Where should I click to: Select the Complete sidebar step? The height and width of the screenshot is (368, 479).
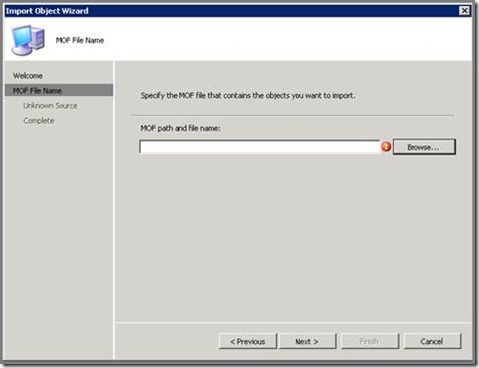tap(39, 121)
